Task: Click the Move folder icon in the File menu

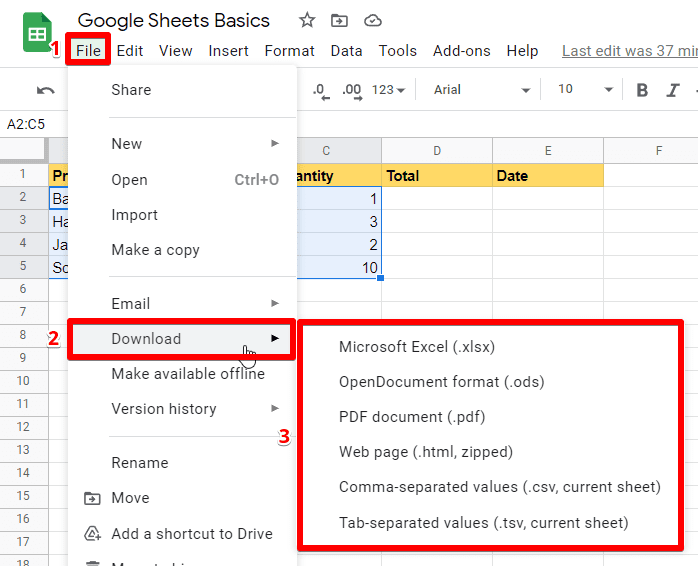Action: [x=92, y=498]
